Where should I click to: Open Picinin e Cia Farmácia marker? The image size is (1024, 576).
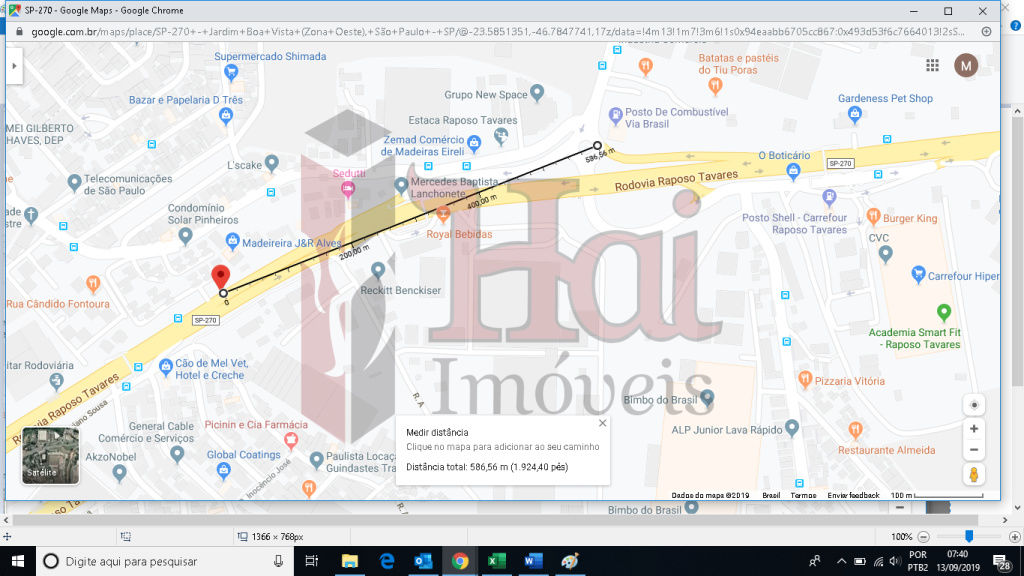(x=291, y=440)
